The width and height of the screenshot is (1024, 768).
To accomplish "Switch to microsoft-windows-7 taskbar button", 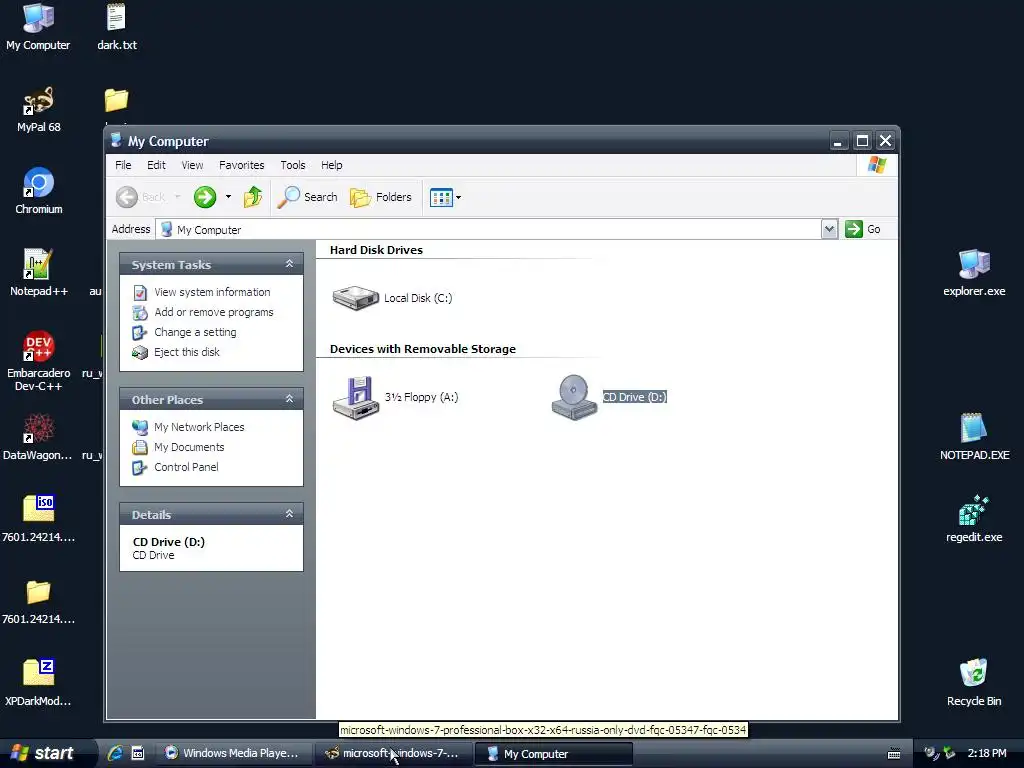I will 394,754.
